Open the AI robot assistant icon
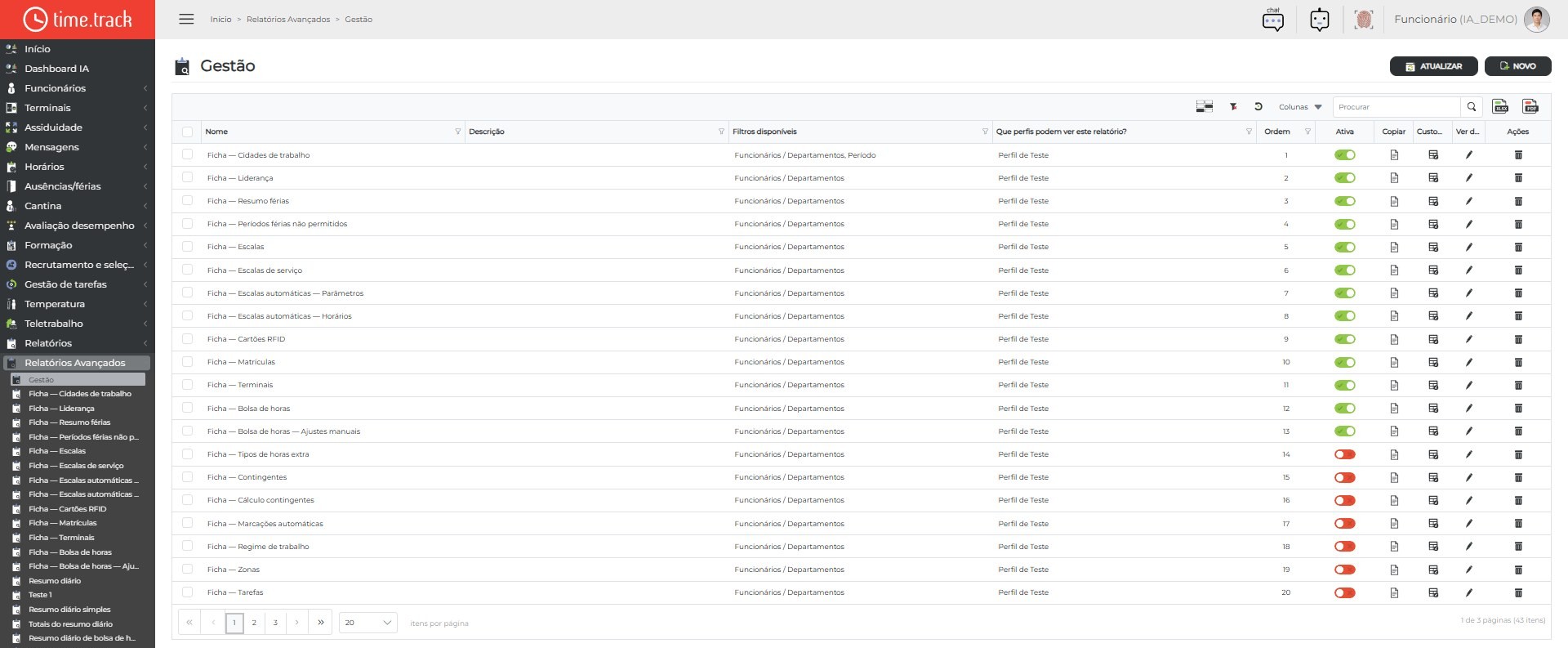The width and height of the screenshot is (1568, 648). [1320, 19]
